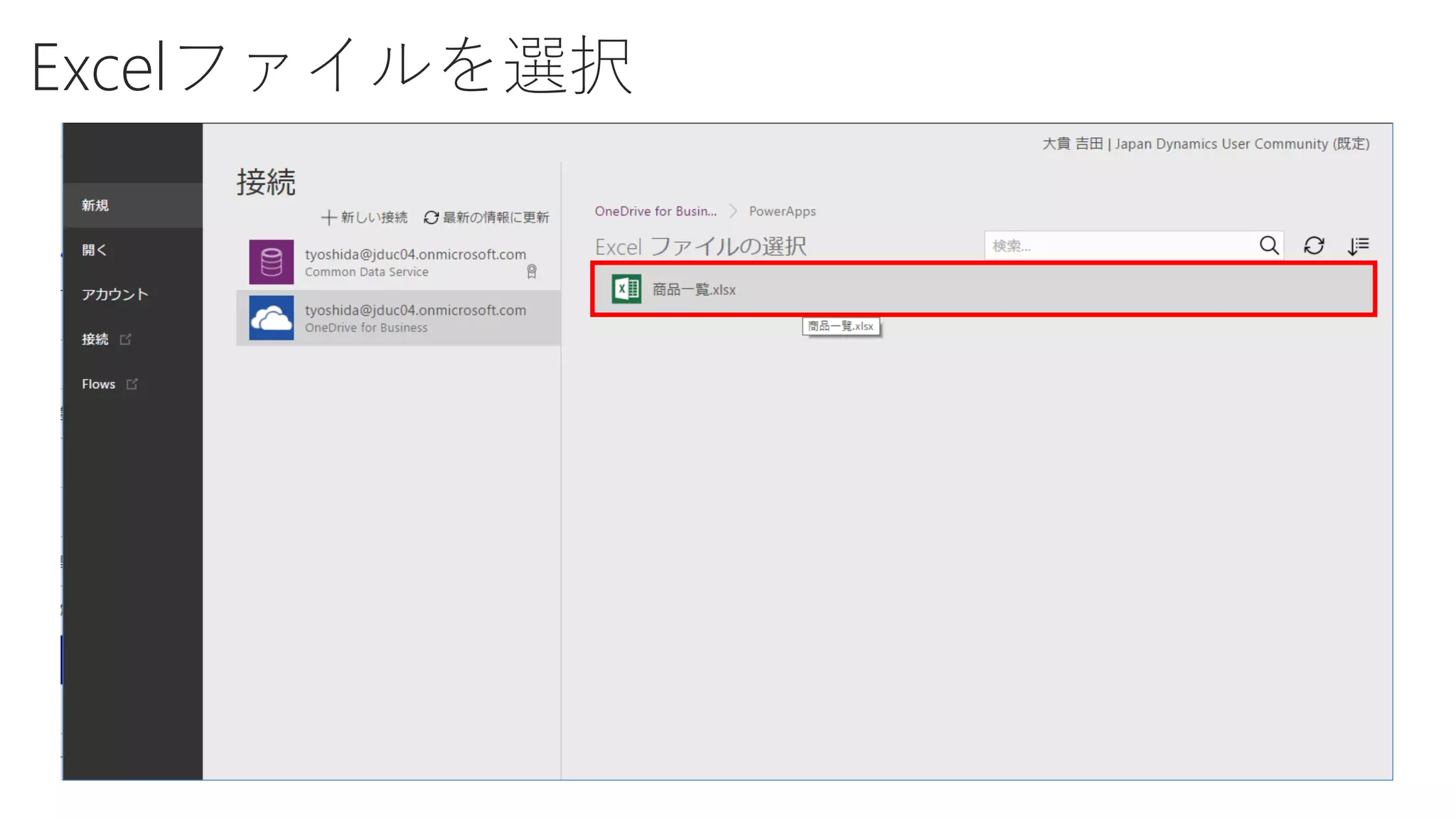Screen dimensions: 1456x819
Task: Select the Common Data Service connection
Action: click(398, 262)
